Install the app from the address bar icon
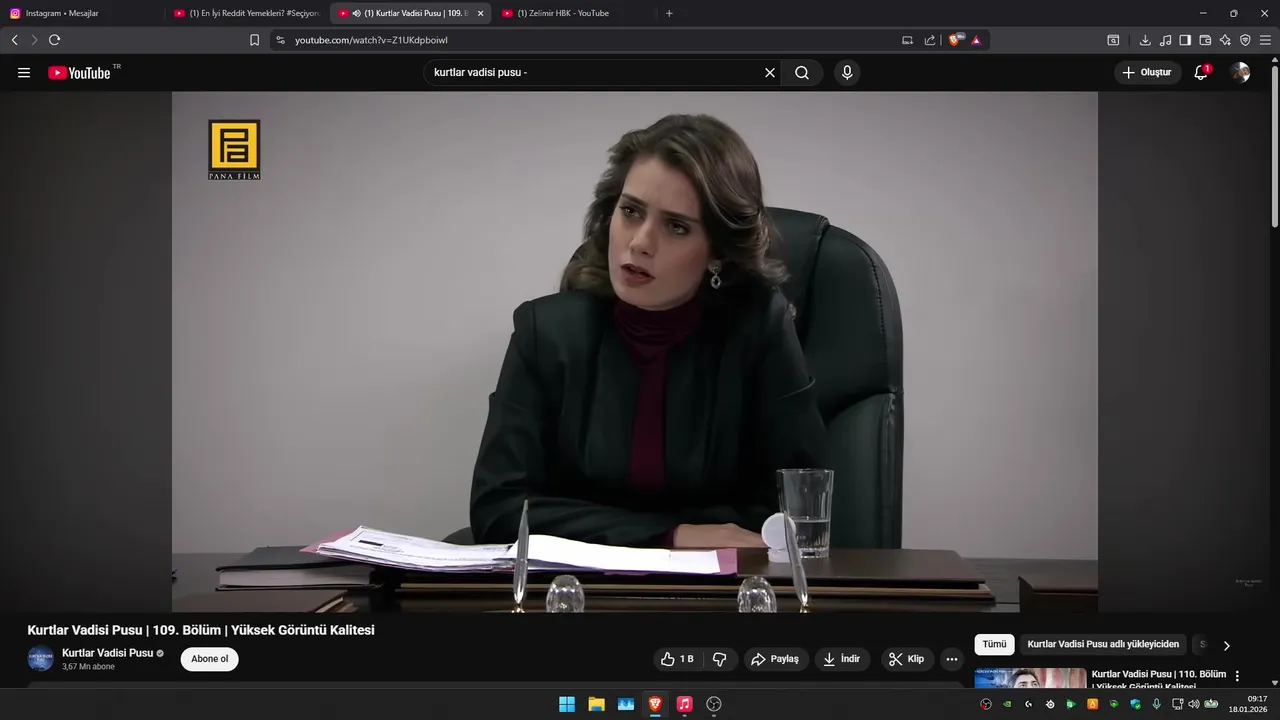 tap(907, 40)
